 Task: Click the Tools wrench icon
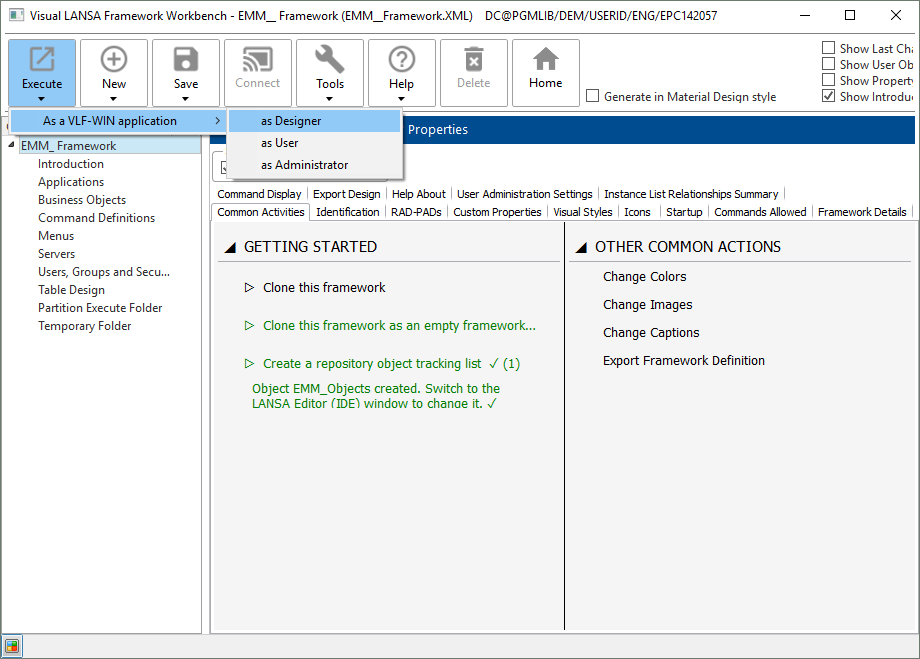click(330, 60)
